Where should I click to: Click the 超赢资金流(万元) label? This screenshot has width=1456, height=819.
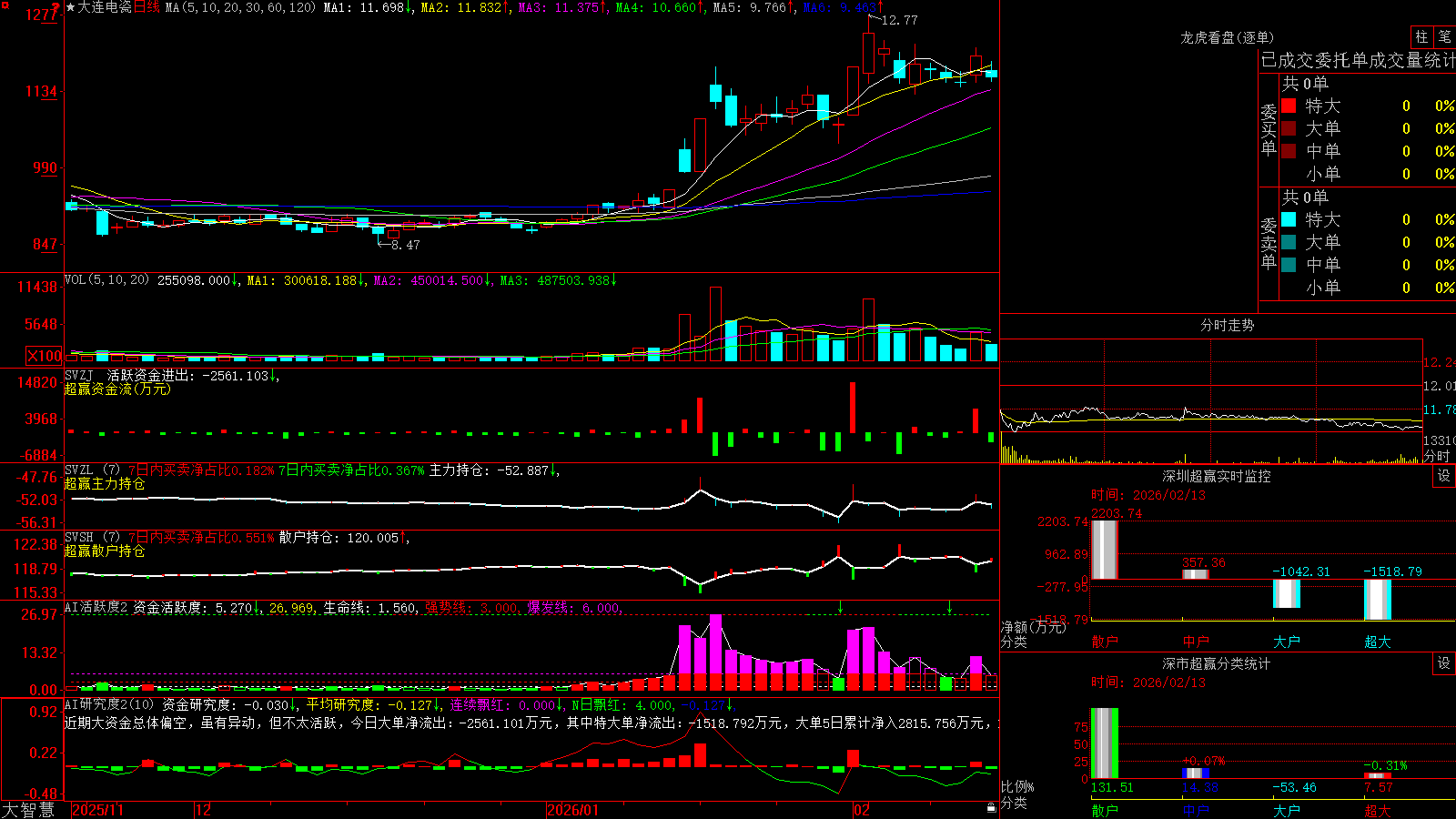pyautogui.click(x=117, y=389)
